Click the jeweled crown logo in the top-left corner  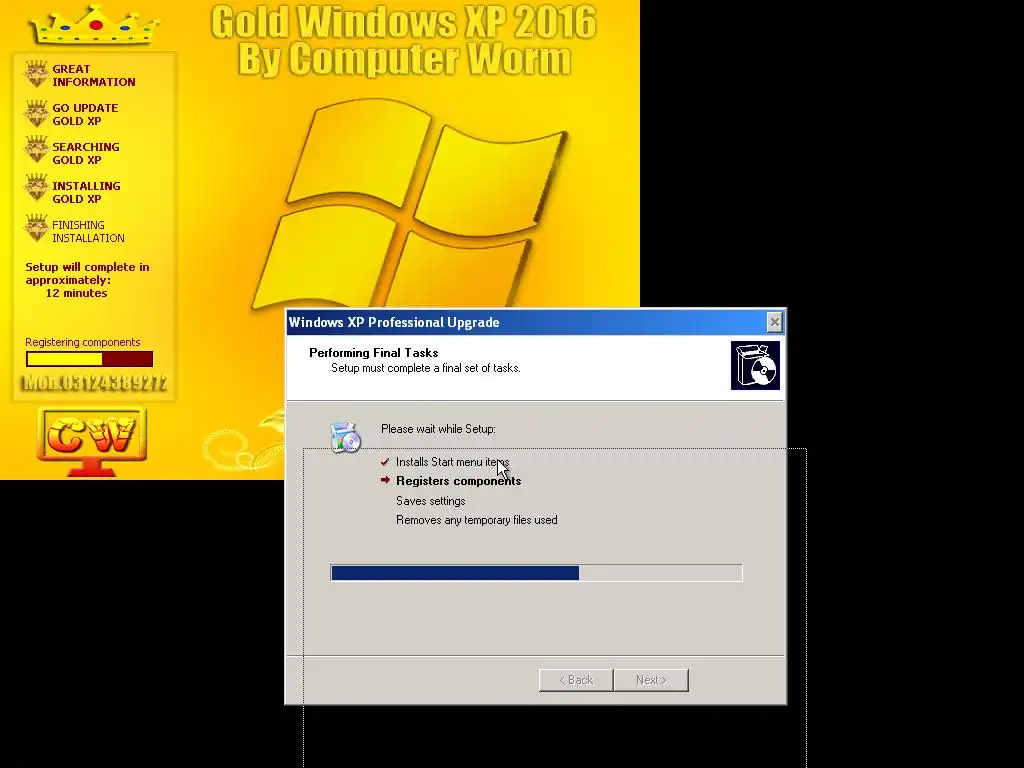95,25
